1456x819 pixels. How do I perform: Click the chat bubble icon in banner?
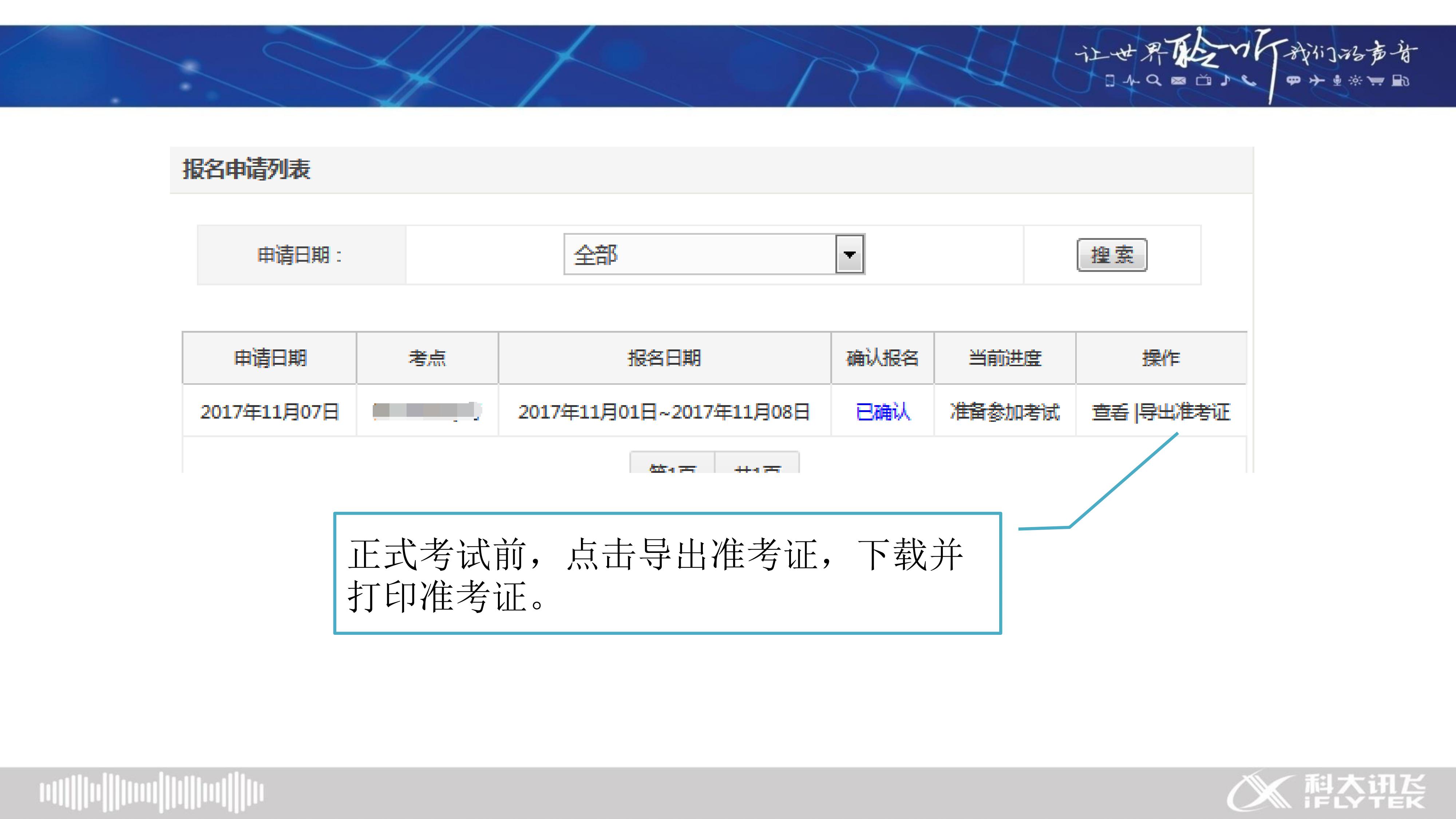coord(1293,81)
